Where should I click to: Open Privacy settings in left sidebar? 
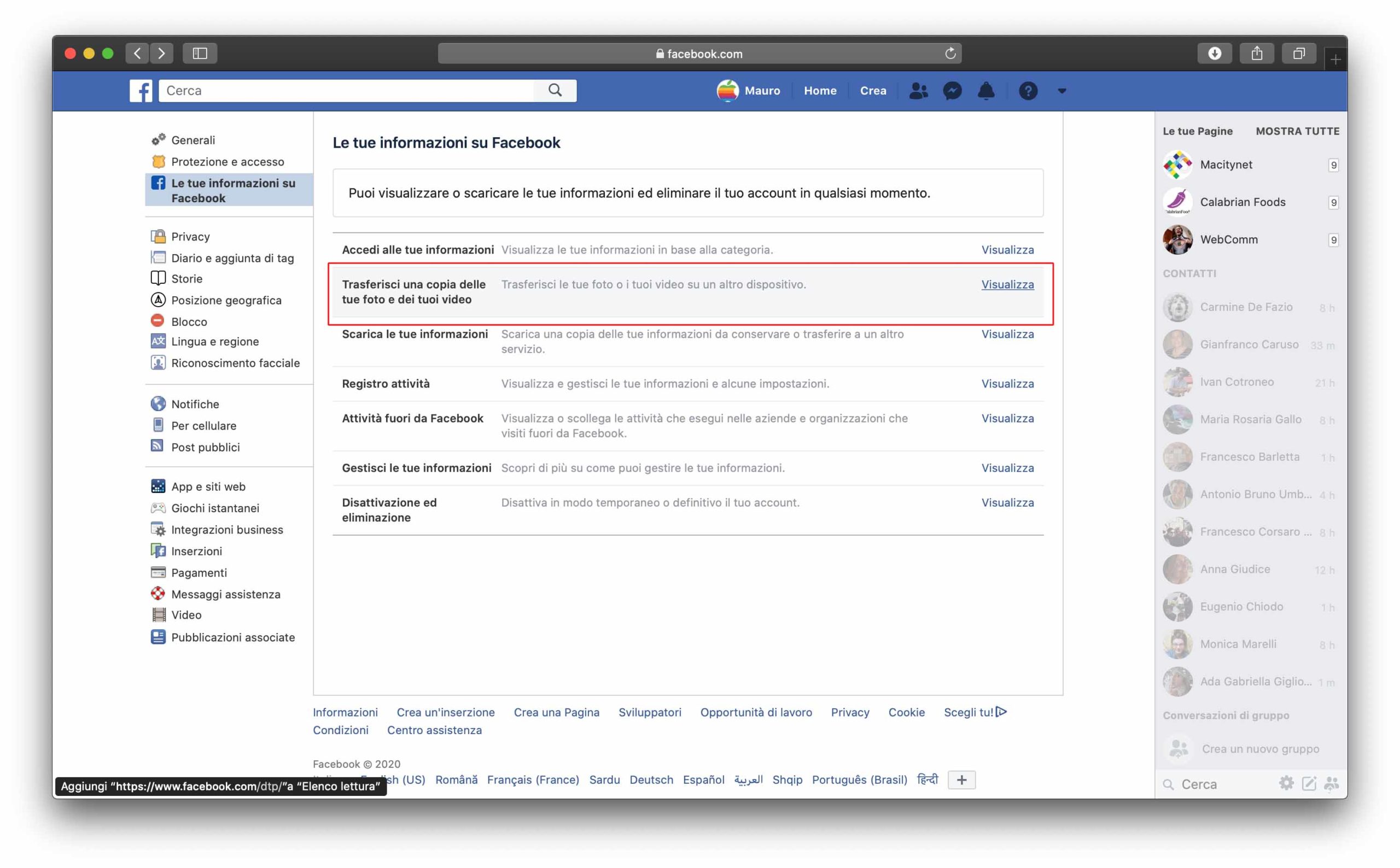pyautogui.click(x=190, y=237)
